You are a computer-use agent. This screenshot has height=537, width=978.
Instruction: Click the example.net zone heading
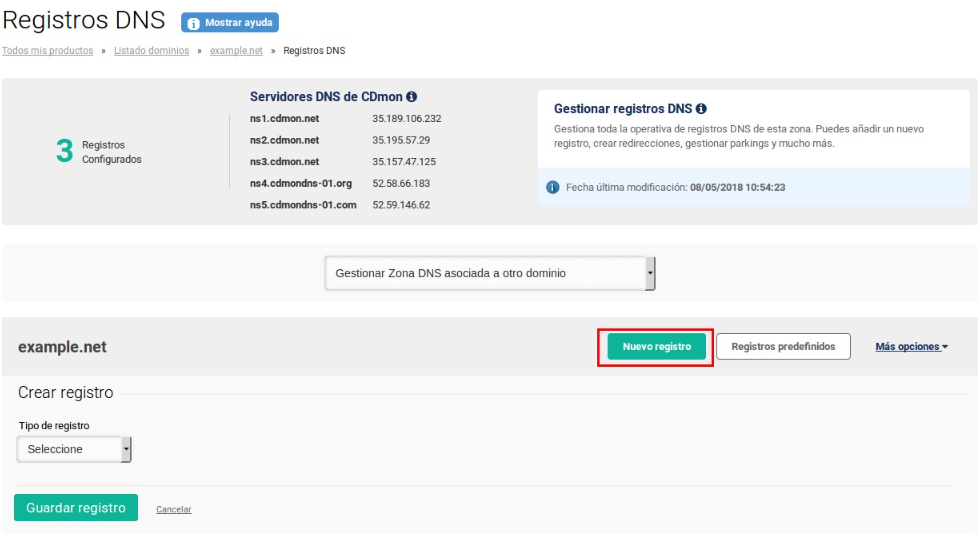point(62,347)
